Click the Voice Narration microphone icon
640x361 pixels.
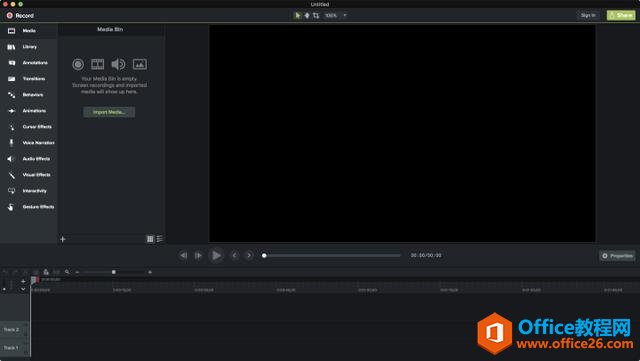11,143
